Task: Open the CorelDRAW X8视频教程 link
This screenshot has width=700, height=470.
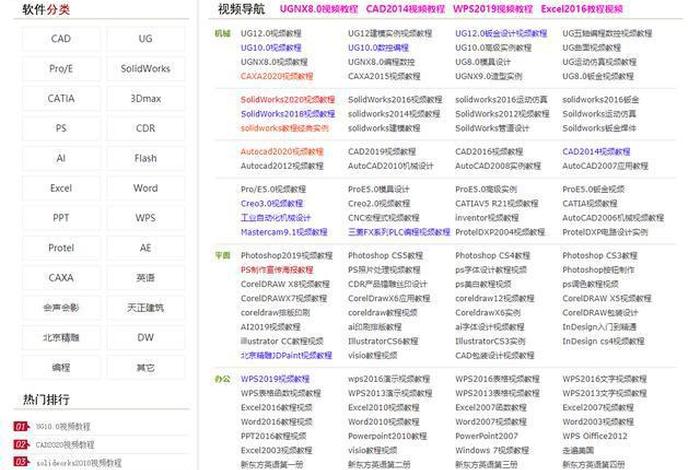Action: [285, 284]
